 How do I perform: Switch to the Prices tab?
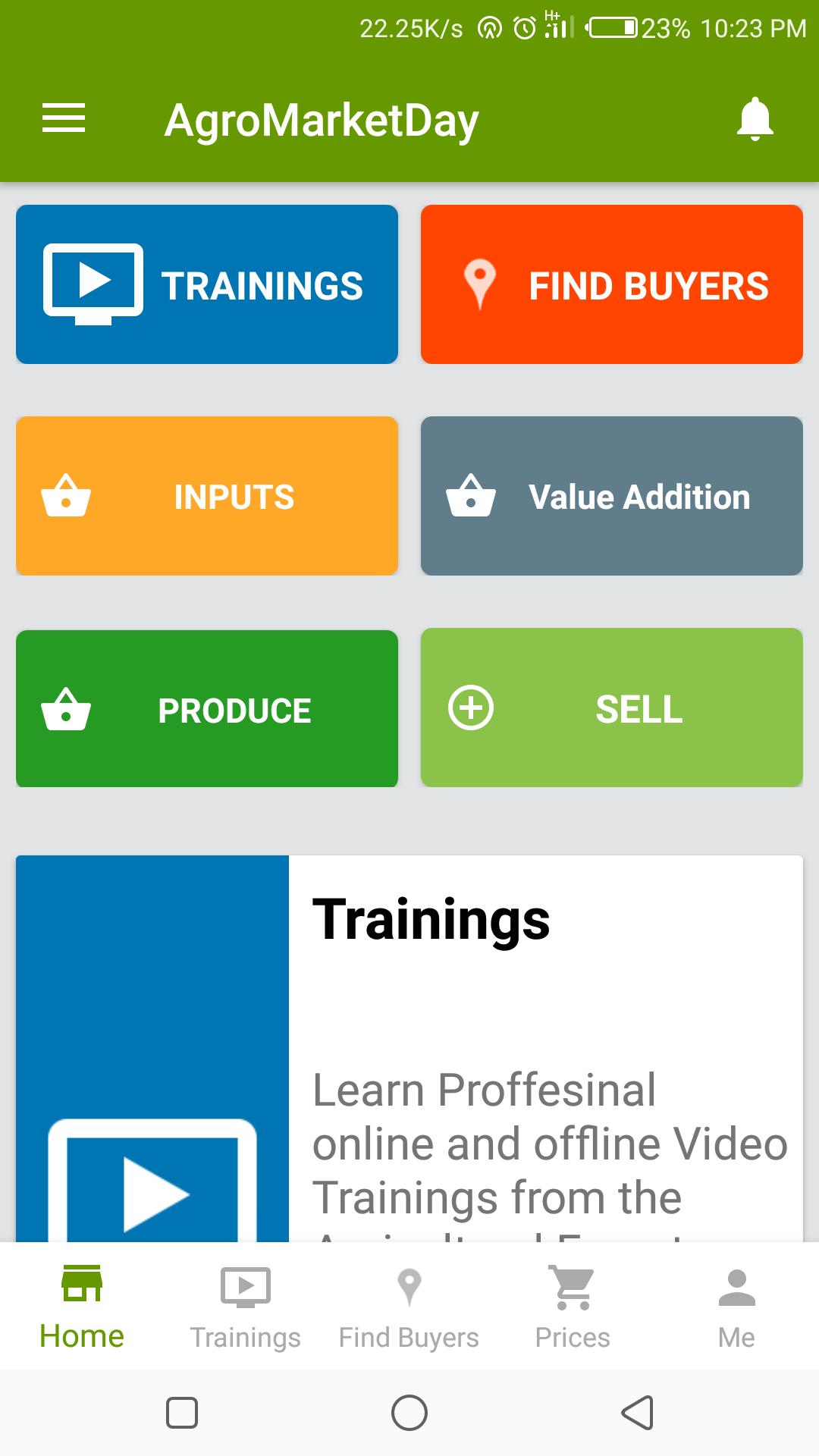[x=573, y=1307]
